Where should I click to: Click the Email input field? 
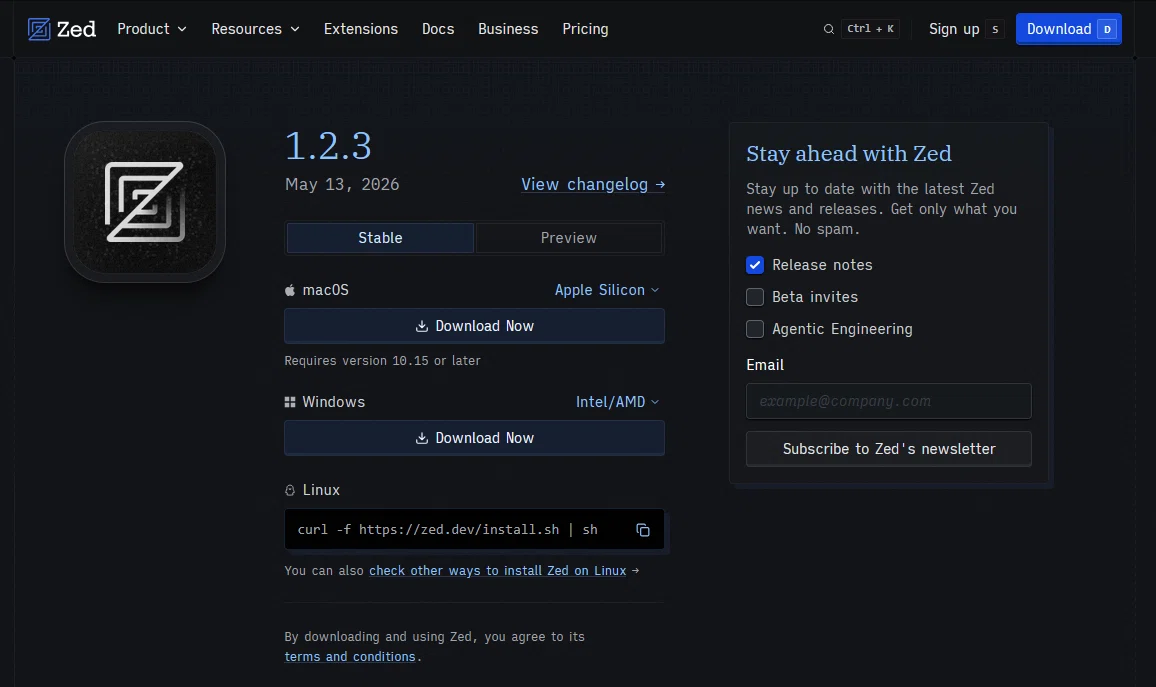(x=888, y=401)
